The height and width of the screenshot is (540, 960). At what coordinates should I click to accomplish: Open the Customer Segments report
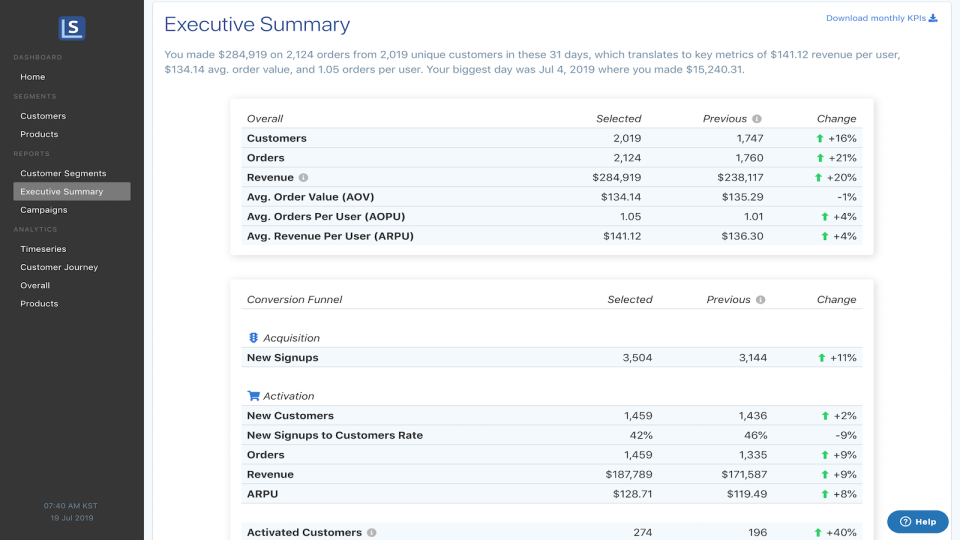tap(63, 173)
